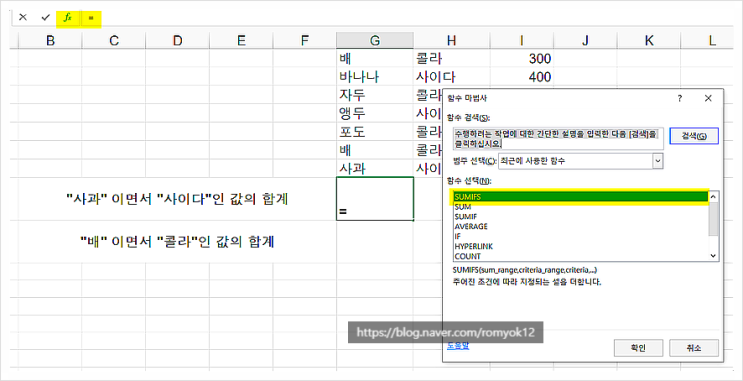Select SUMIF in the function list
Image resolution: width=743 pixels, height=381 pixels.
pyautogui.click(x=580, y=217)
